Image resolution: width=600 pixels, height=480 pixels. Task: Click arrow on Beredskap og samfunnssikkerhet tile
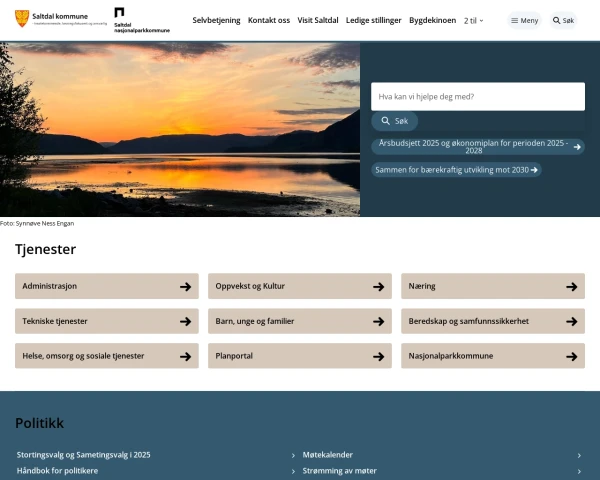(572, 322)
